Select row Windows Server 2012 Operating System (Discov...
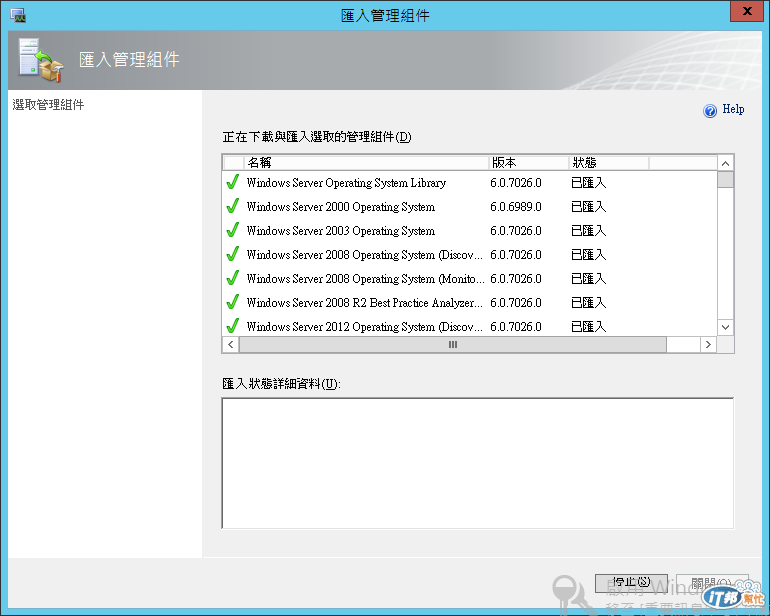 click(470, 327)
